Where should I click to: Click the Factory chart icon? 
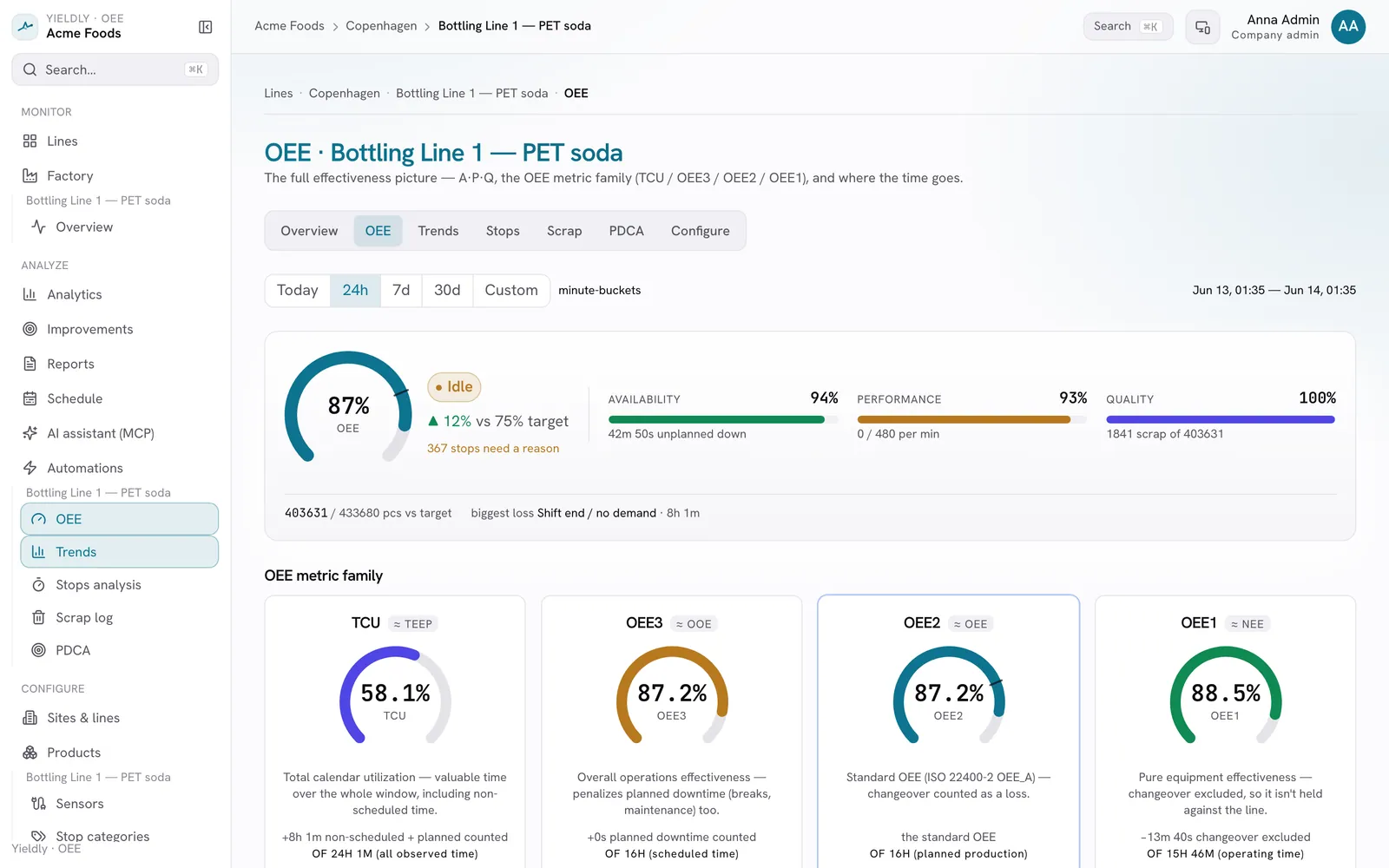pyautogui.click(x=30, y=175)
